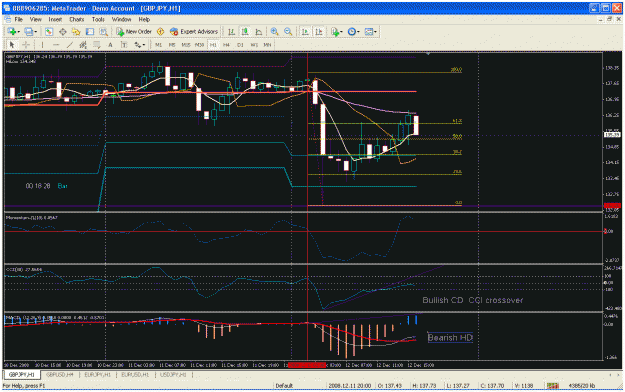Set timeframe to M30

click(x=199, y=45)
